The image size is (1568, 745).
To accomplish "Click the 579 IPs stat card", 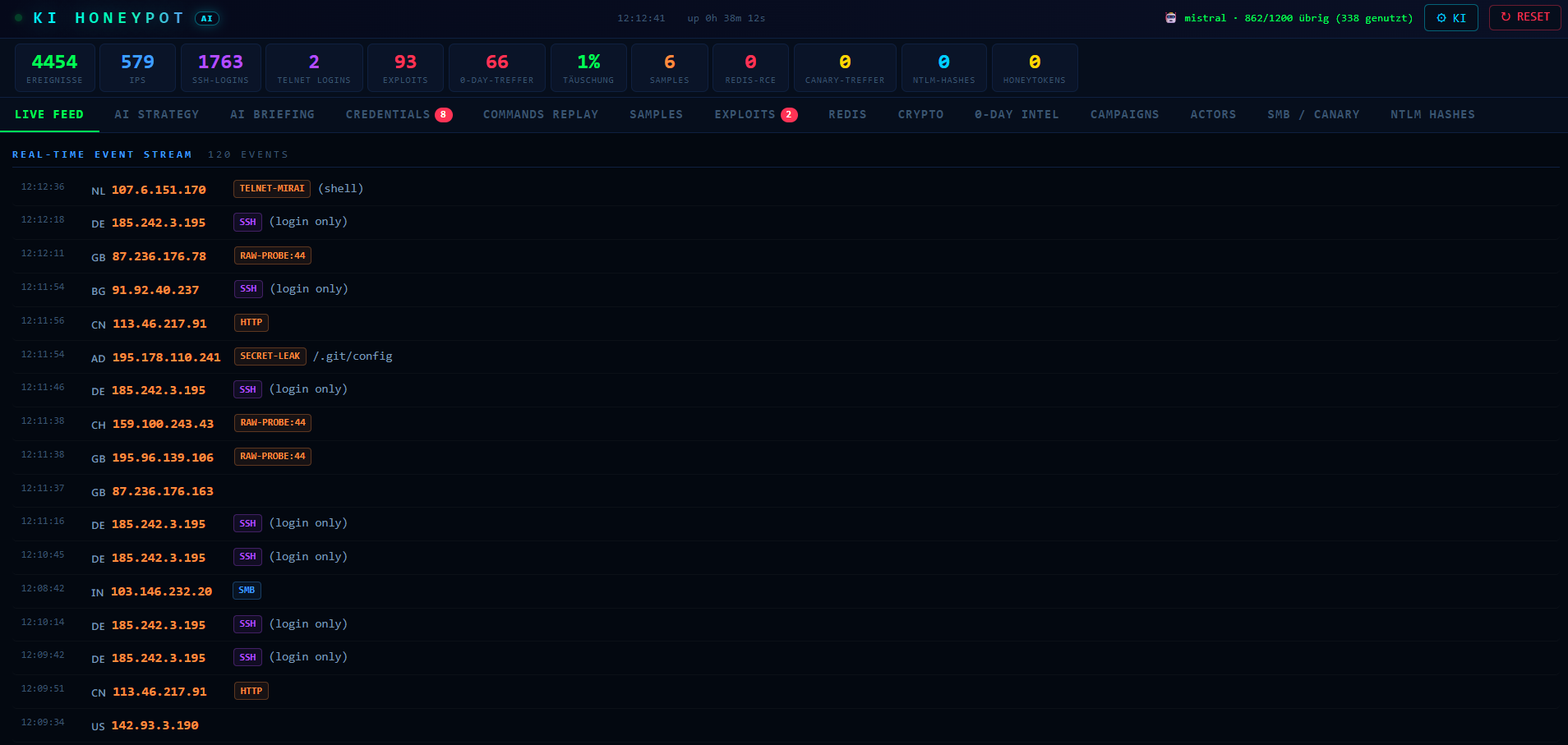I will [x=137, y=67].
